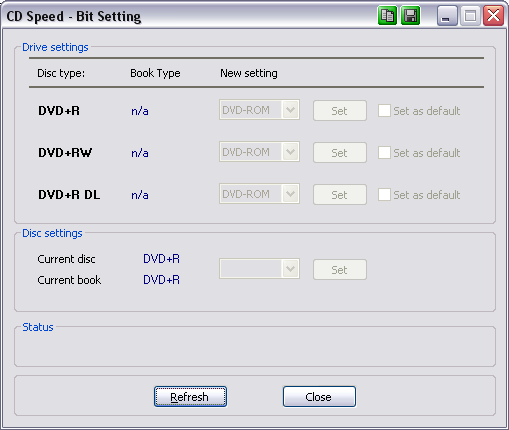Click the 'n/a' book type for DVD+RW
This screenshot has height=430, width=509.
coord(140,153)
